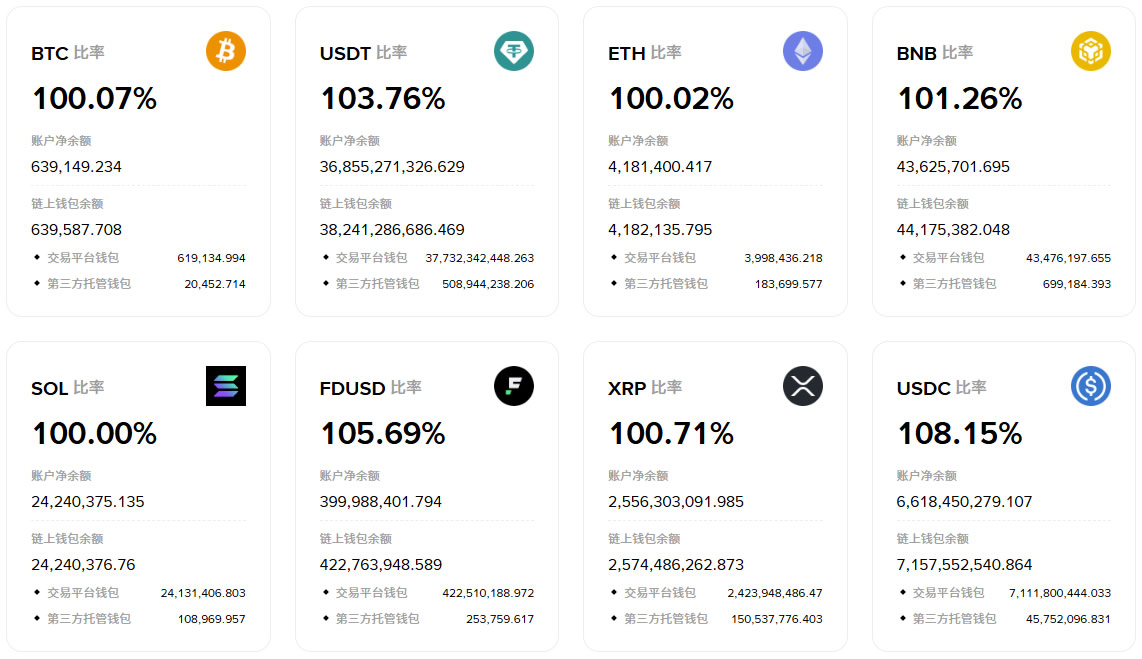Click the XRP logo icon
The image size is (1142, 659).
802,386
